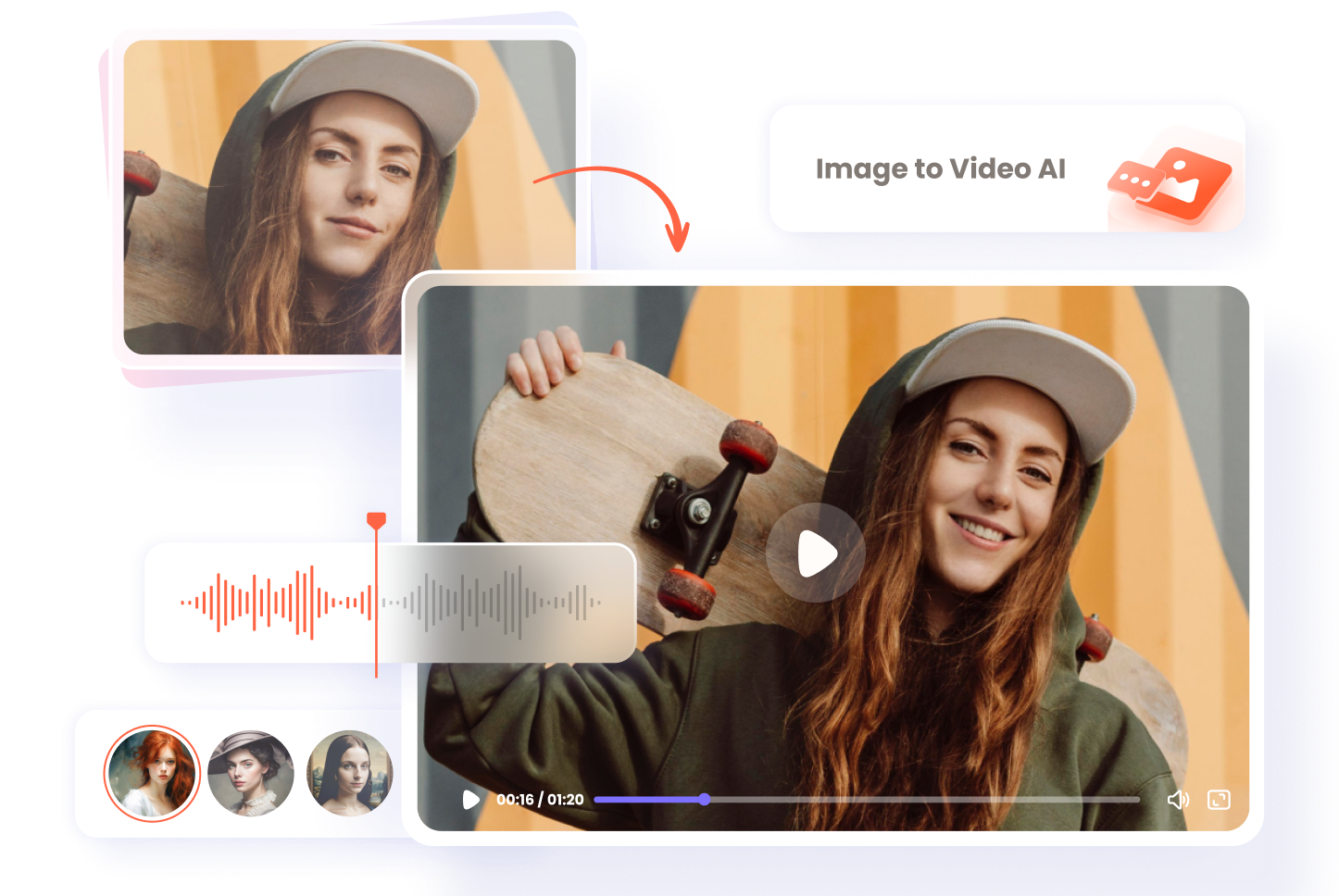Viewport: 1339px width, 896px height.
Task: Enable the hat-wearing Victorian style avatar
Action: point(252,775)
